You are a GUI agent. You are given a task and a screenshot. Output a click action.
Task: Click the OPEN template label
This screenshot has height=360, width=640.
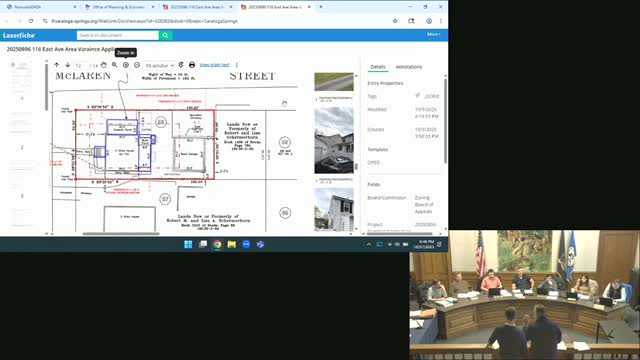click(373, 162)
